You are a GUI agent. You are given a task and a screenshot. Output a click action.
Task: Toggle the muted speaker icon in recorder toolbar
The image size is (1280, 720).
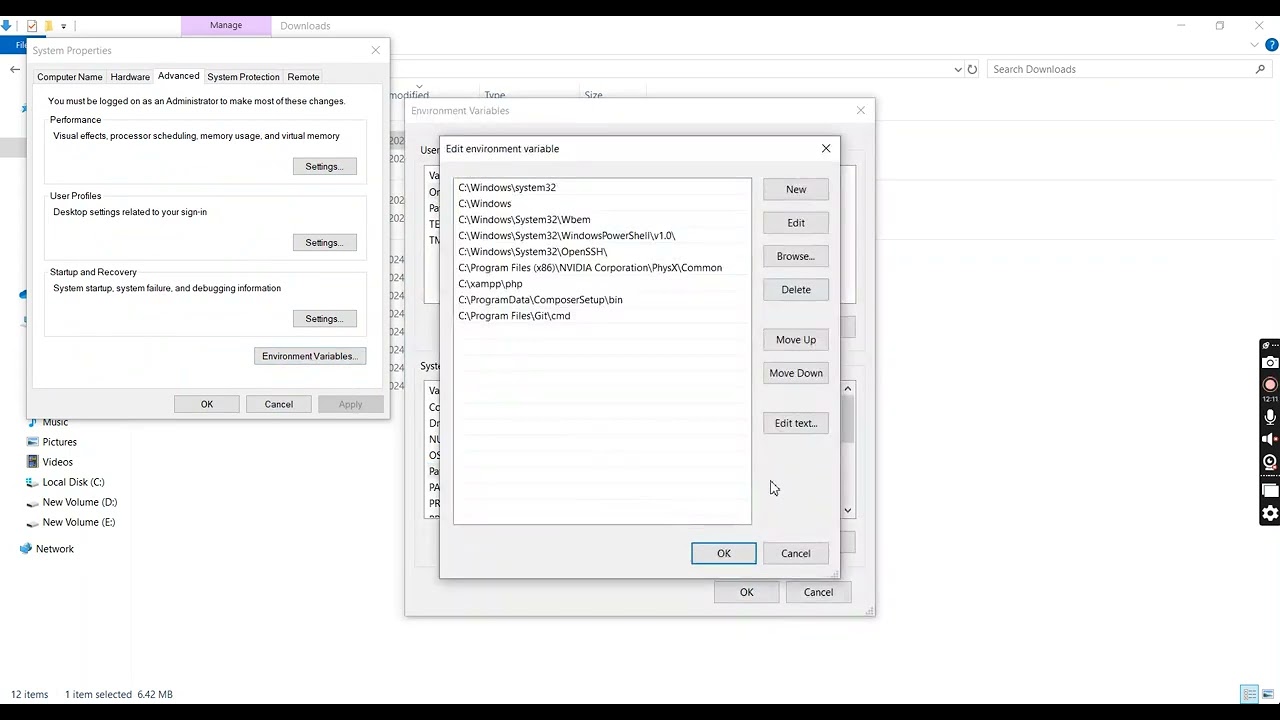tap(1270, 440)
